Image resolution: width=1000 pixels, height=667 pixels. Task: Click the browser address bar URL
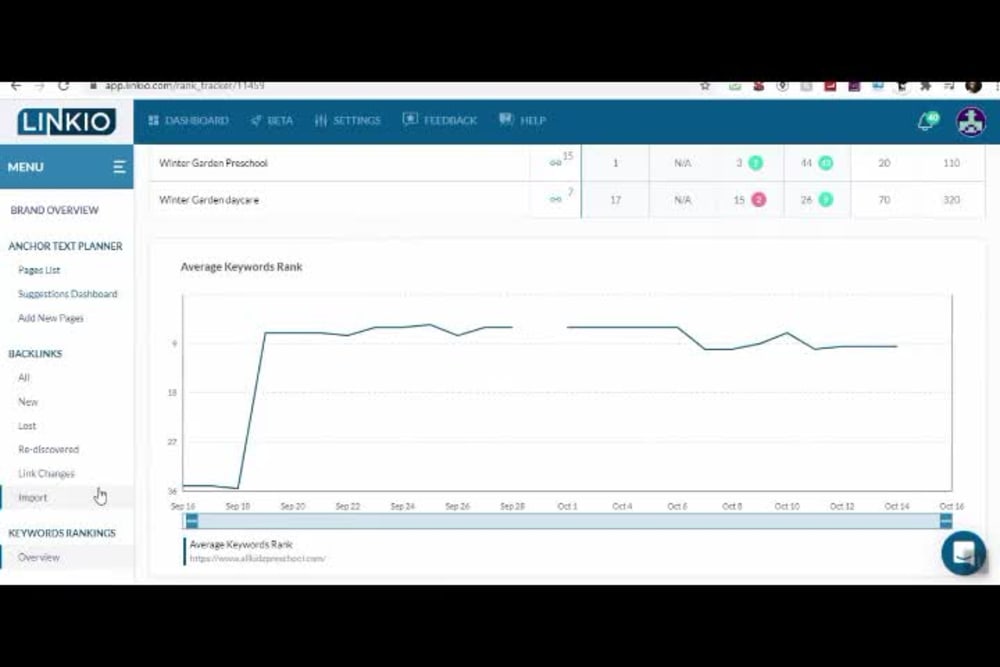(184, 85)
